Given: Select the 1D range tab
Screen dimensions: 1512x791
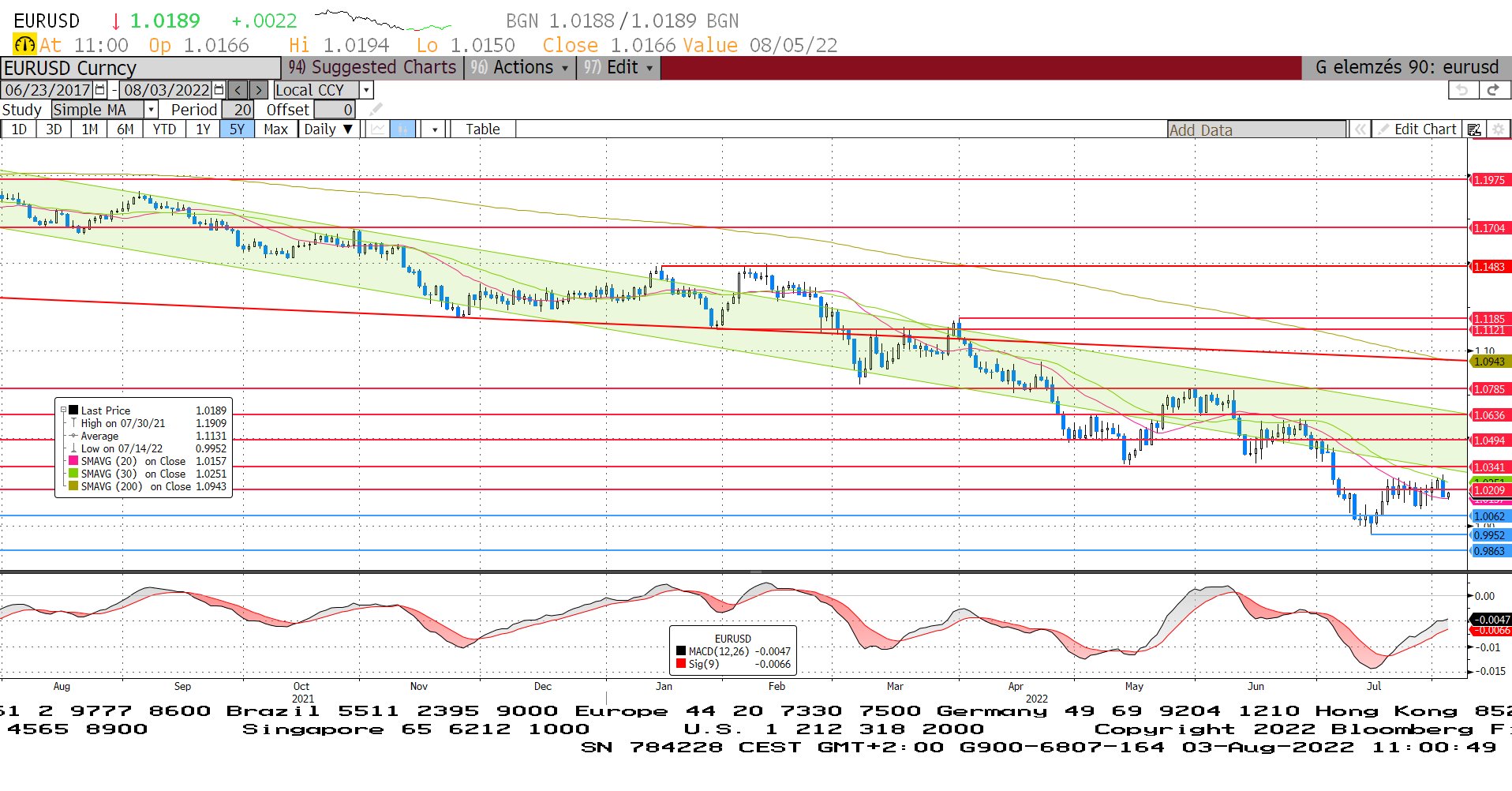Looking at the screenshot, I should click(x=19, y=129).
